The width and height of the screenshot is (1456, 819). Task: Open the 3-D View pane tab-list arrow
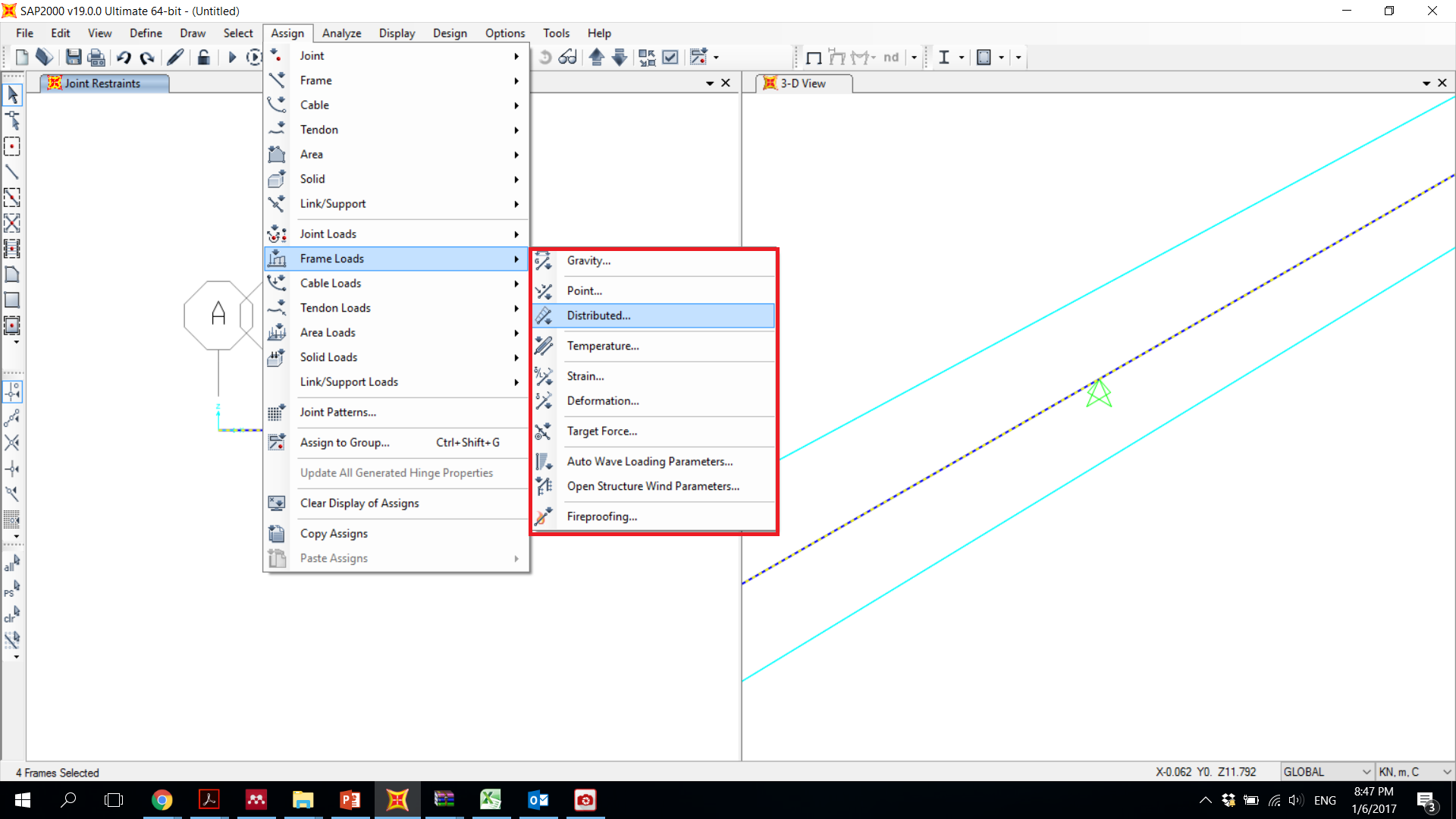coord(1426,83)
